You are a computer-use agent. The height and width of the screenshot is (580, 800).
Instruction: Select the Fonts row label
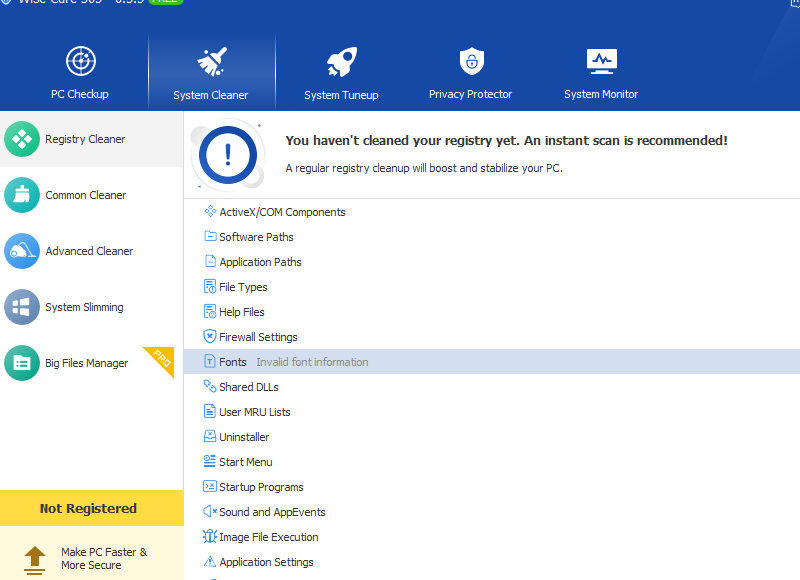[x=233, y=362]
